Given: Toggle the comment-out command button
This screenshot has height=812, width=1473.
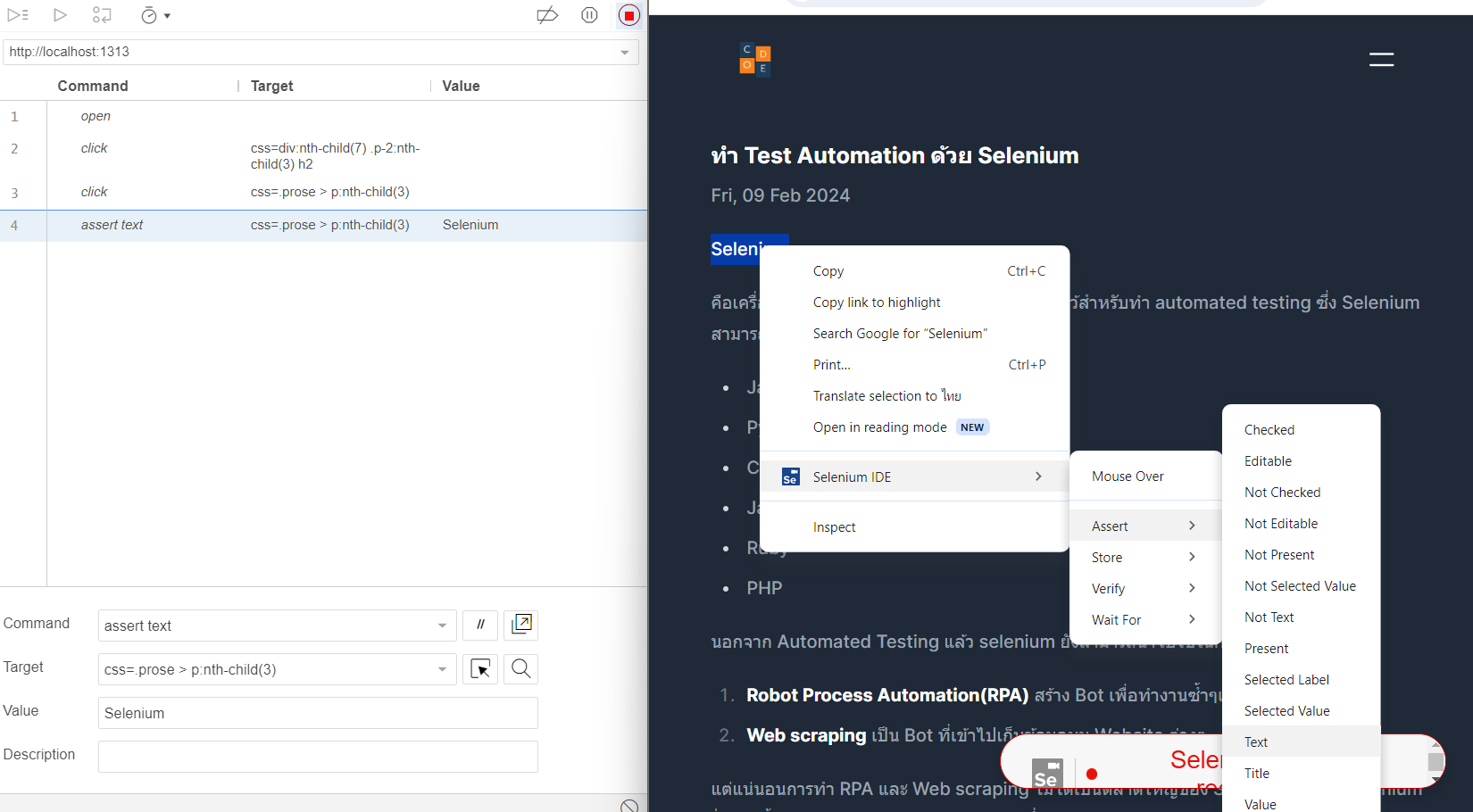Looking at the screenshot, I should [480, 625].
